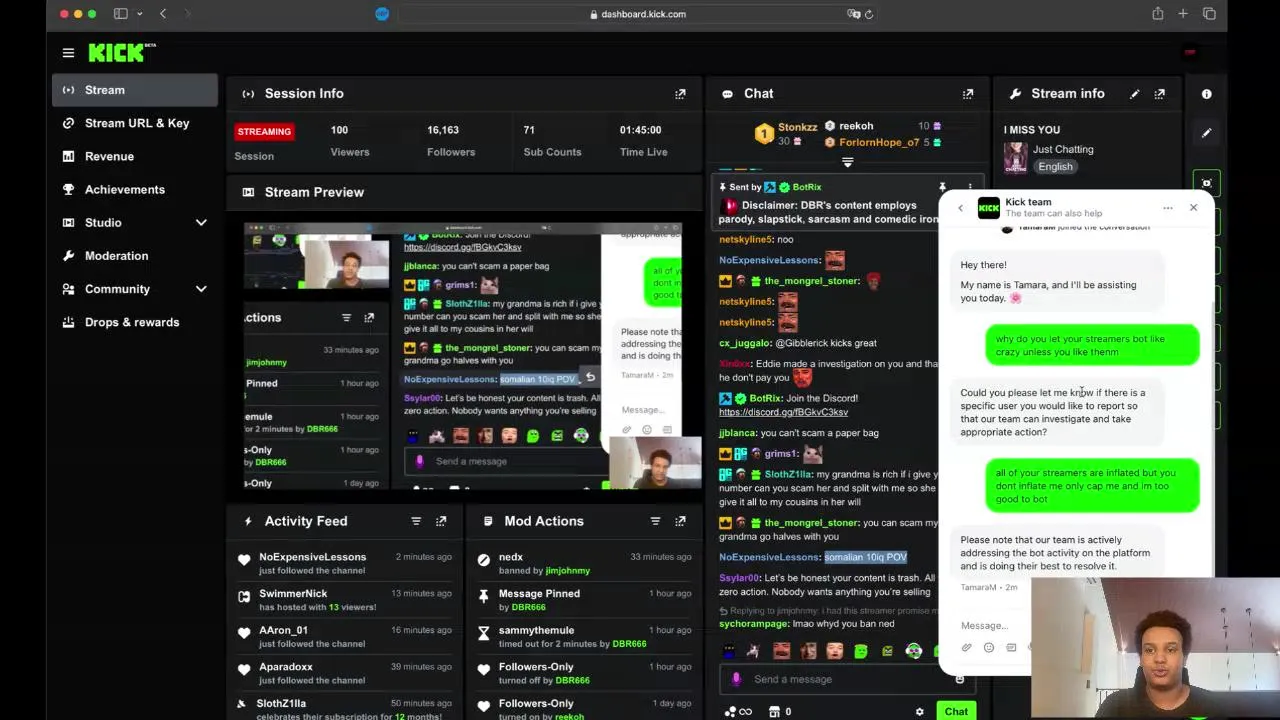Go back in the Kick team support chat
Image resolution: width=1280 pixels, height=720 pixels.
(960, 208)
